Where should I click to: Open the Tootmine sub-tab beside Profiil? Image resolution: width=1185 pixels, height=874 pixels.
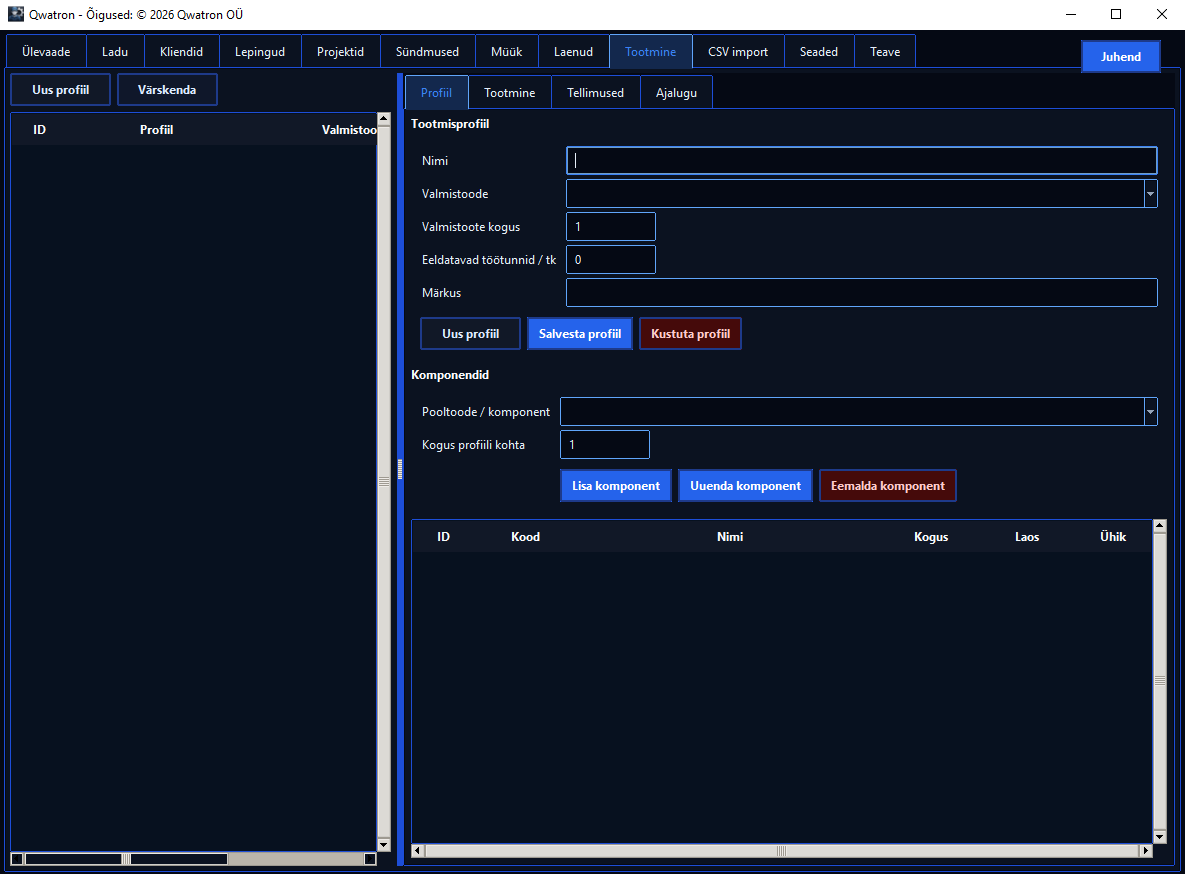pyautogui.click(x=509, y=92)
